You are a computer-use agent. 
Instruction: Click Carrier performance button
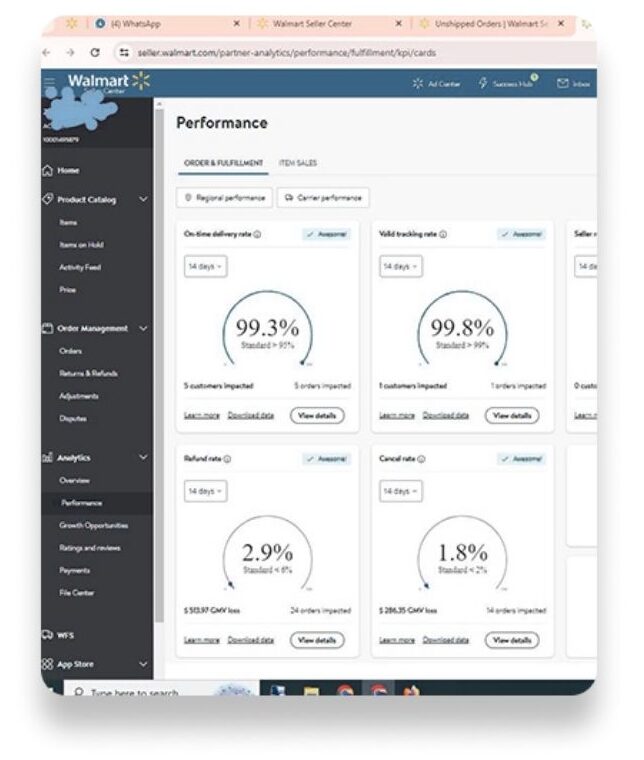click(x=323, y=198)
